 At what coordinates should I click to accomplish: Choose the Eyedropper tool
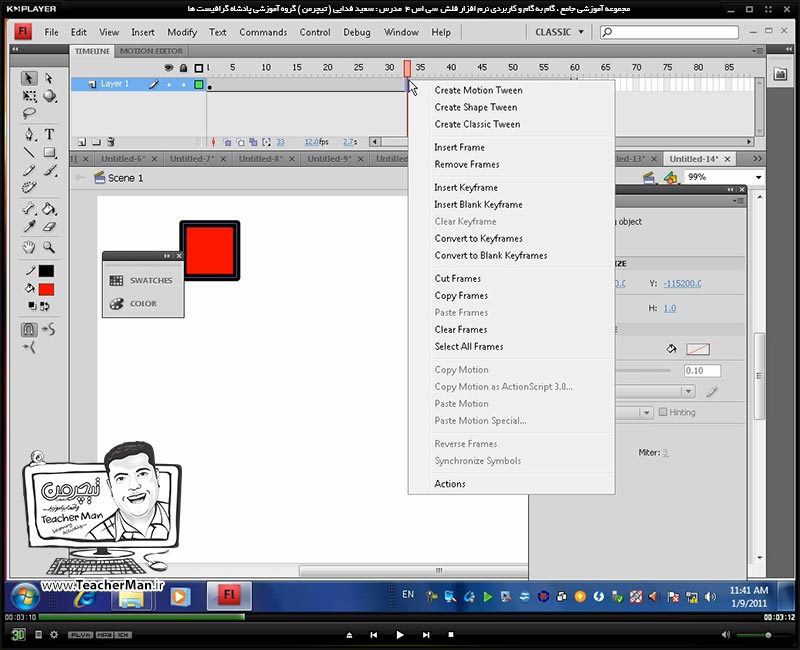[29, 227]
